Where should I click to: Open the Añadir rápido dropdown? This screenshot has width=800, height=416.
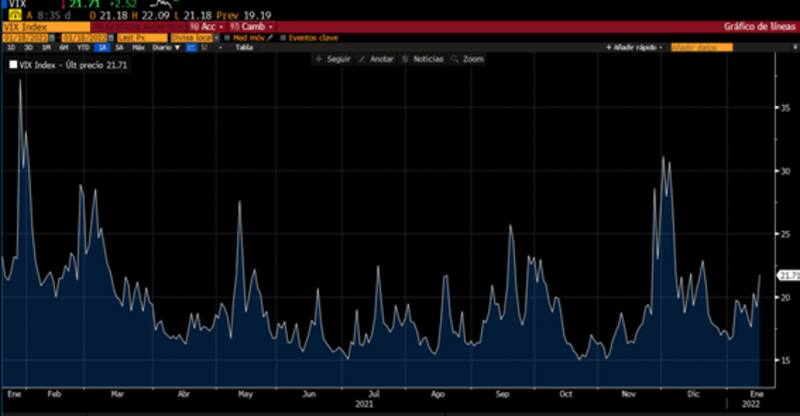(x=634, y=47)
